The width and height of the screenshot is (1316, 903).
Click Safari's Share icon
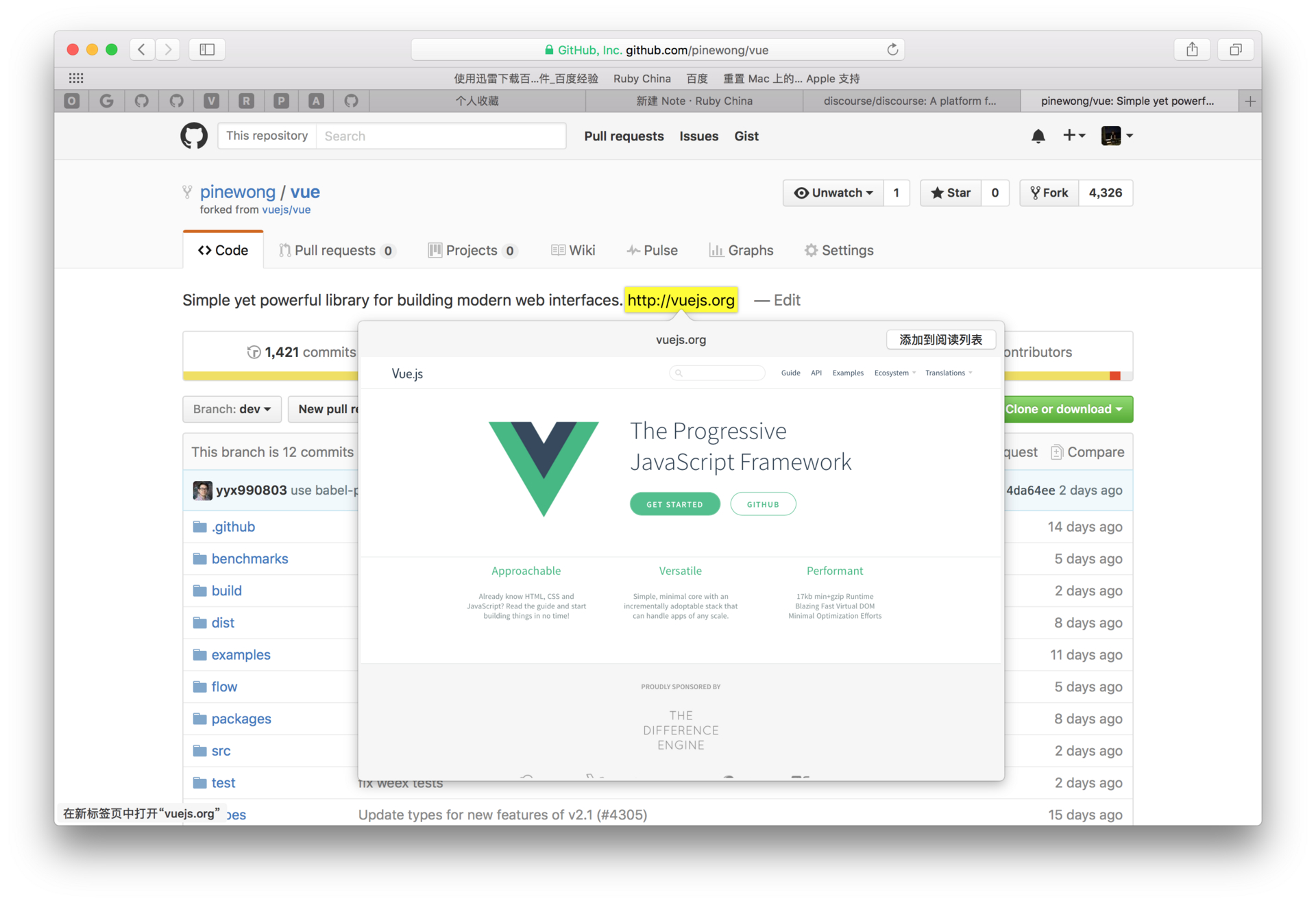click(1192, 49)
